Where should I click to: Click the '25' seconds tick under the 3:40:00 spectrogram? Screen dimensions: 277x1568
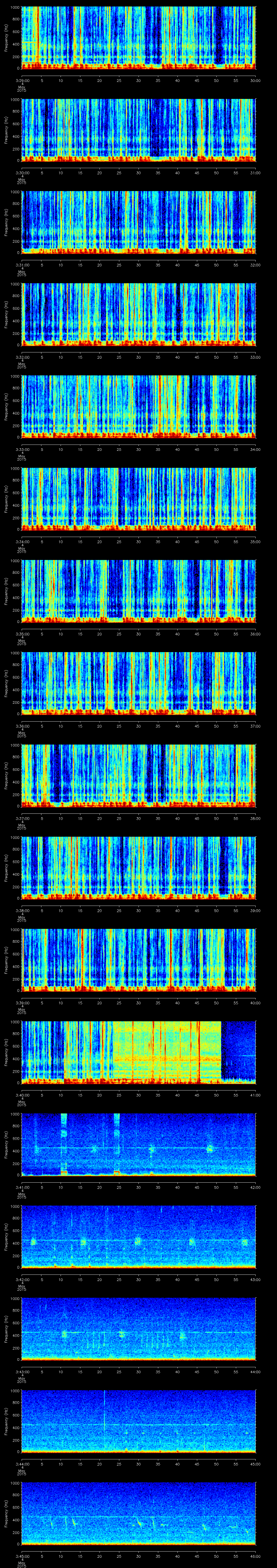[119, 1095]
